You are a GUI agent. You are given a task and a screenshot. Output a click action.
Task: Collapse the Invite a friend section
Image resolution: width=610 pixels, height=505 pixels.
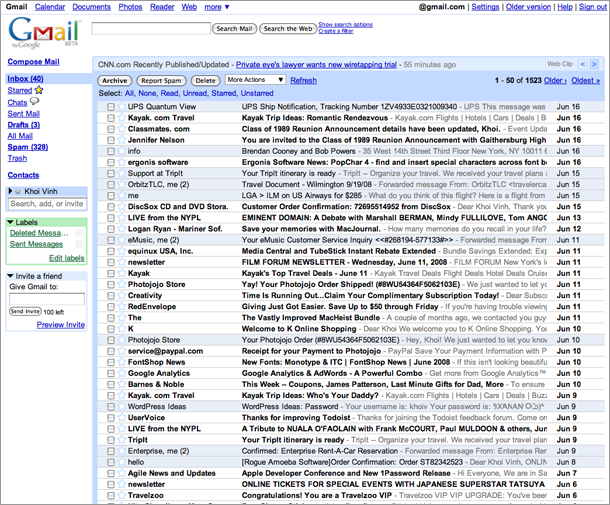(x=11, y=276)
